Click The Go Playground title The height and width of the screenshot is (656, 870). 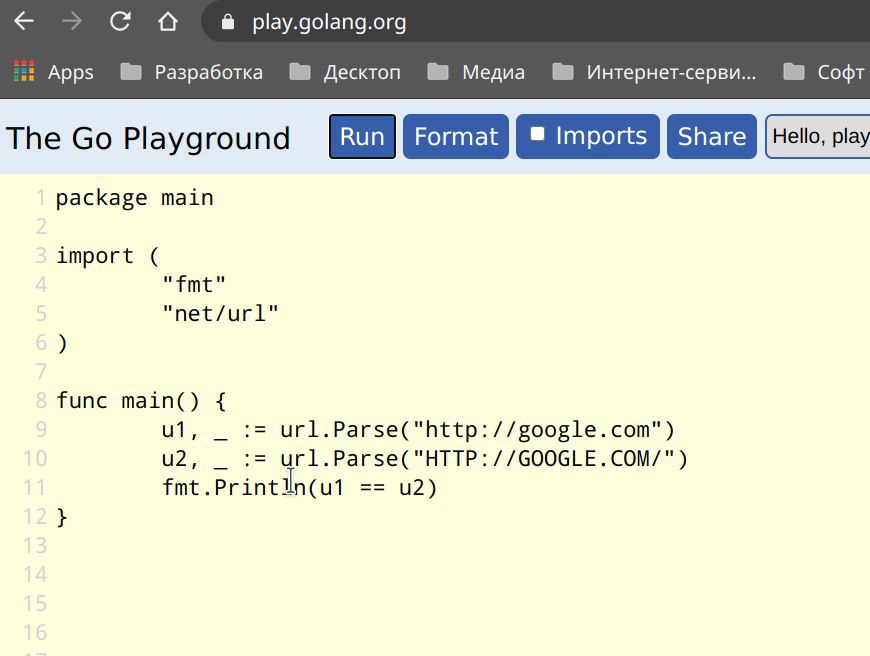(x=148, y=138)
